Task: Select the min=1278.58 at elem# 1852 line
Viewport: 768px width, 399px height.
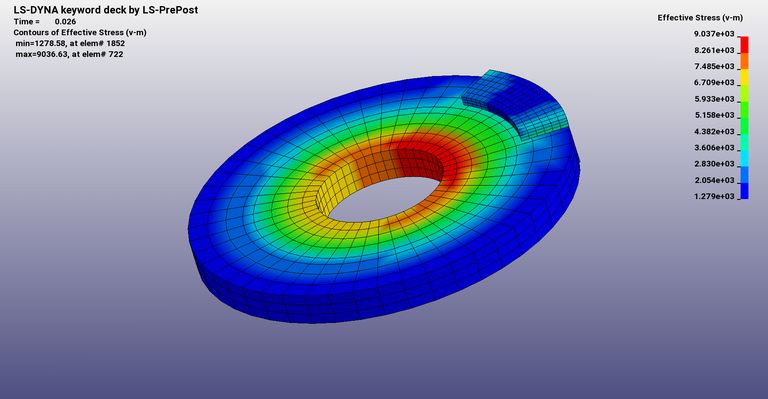Action: coord(70,43)
